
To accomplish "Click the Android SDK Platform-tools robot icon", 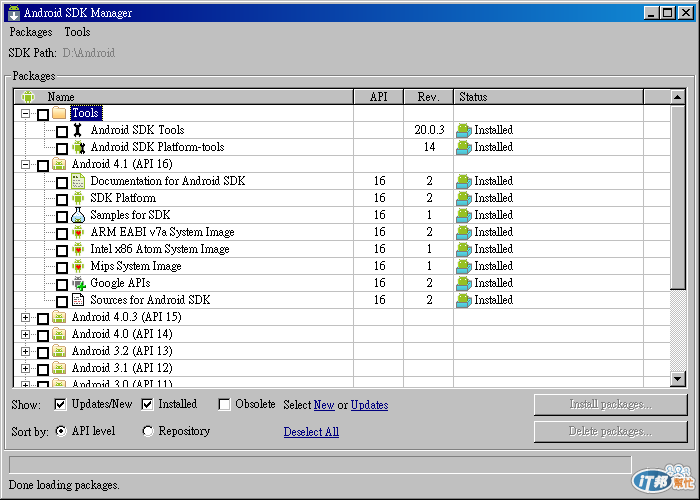I will [x=79, y=147].
